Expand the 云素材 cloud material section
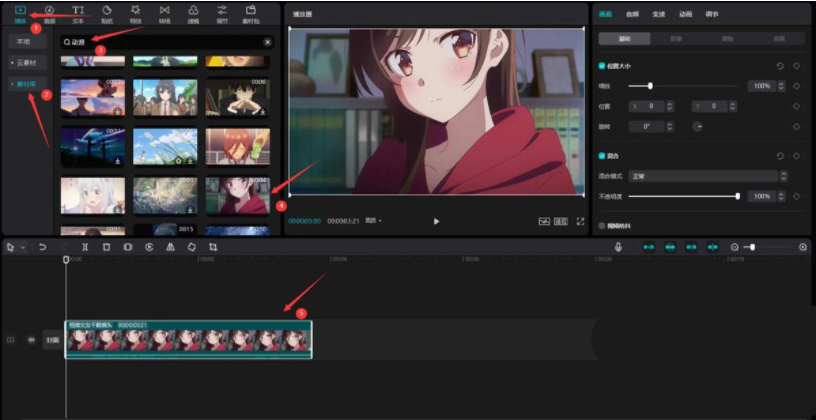Viewport: 816px width, 420px height. pyautogui.click(x=28, y=63)
